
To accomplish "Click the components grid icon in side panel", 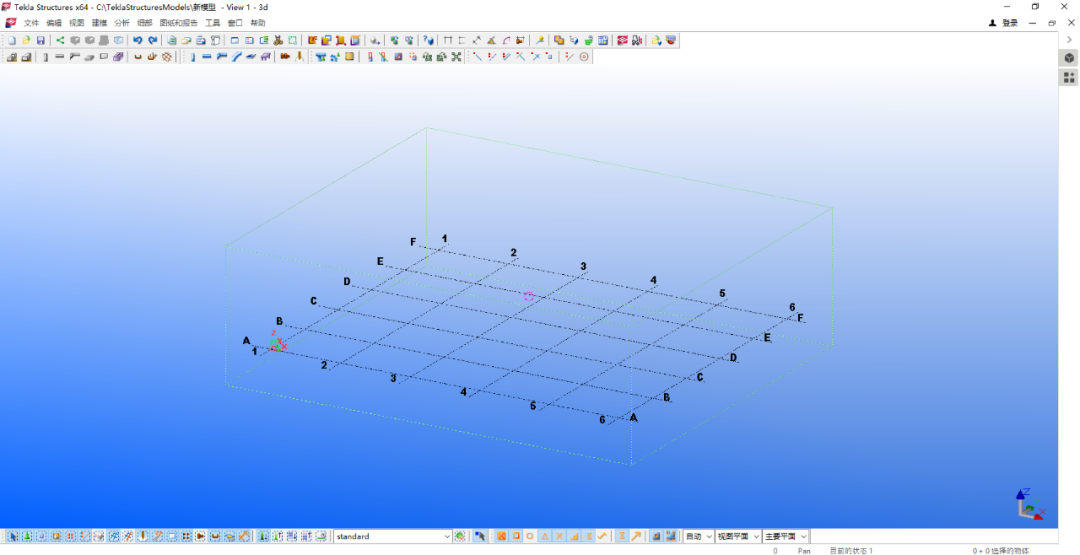I will click(x=1069, y=78).
